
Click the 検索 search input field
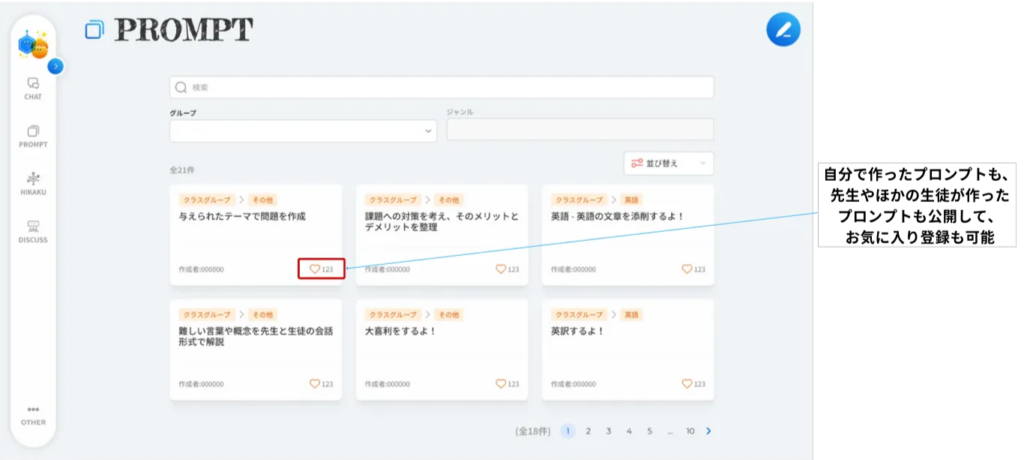click(450, 88)
